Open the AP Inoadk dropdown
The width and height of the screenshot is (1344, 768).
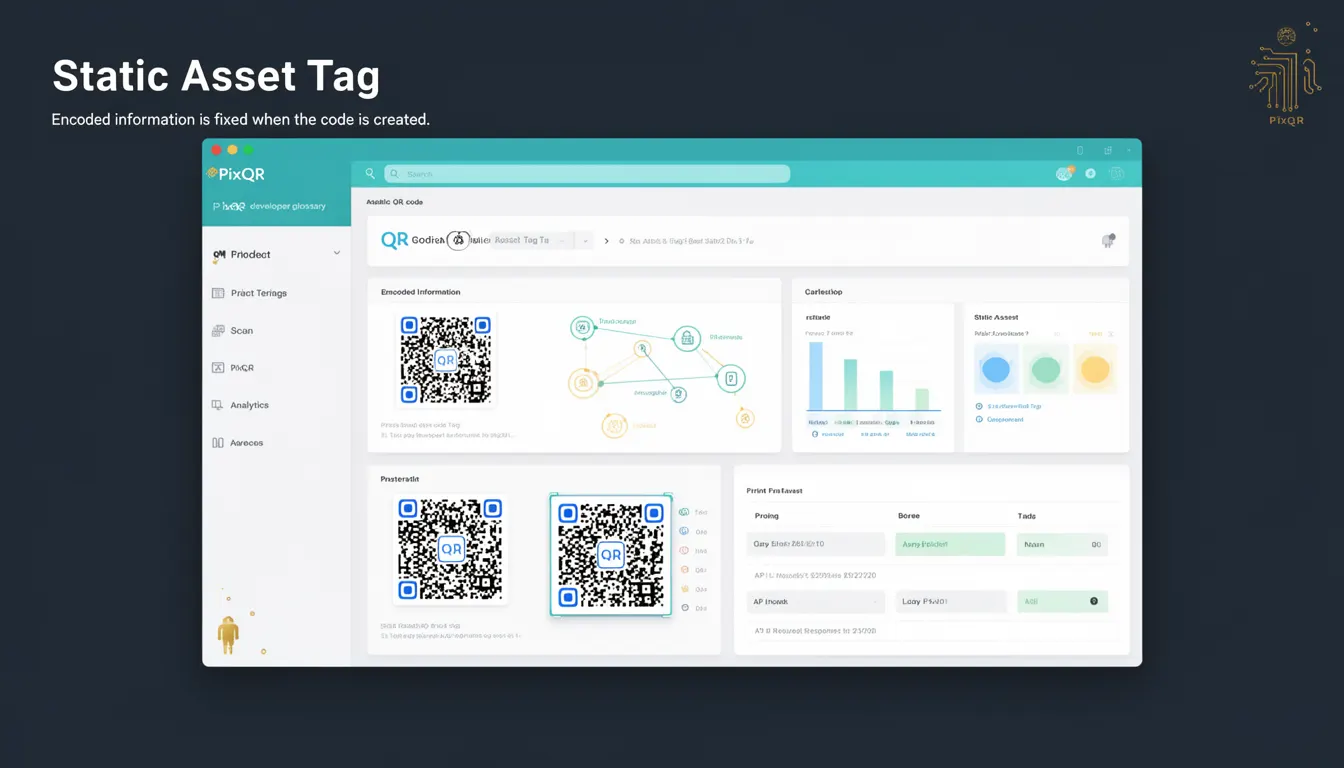pos(815,601)
